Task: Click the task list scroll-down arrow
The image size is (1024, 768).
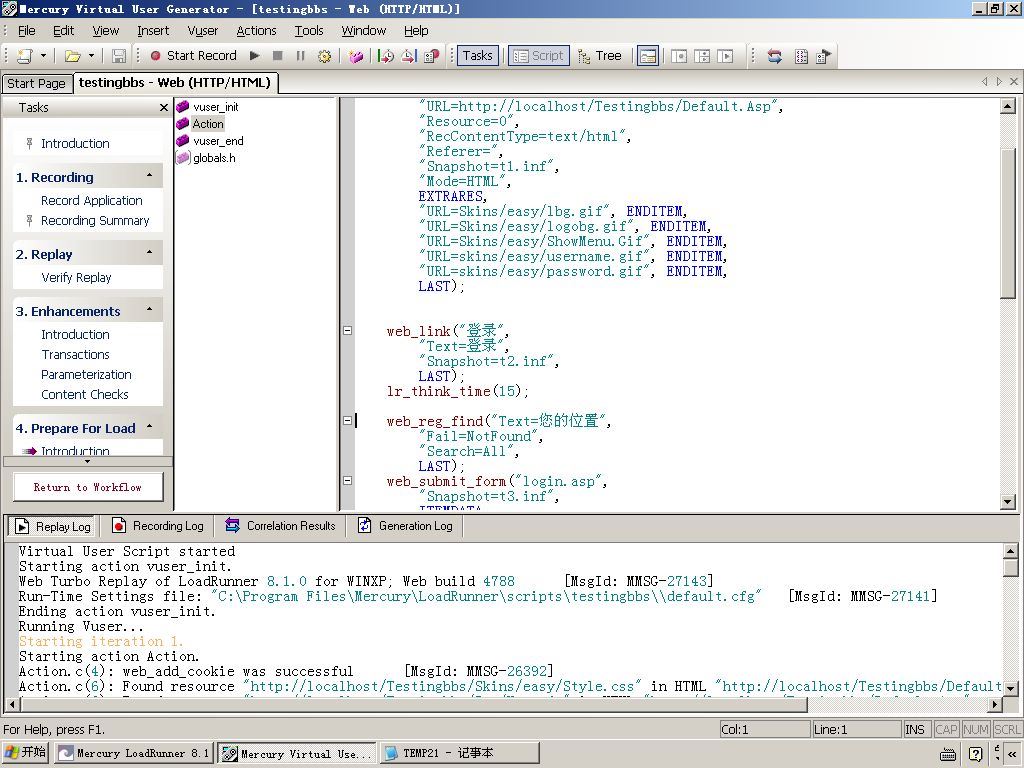Action: [88, 462]
